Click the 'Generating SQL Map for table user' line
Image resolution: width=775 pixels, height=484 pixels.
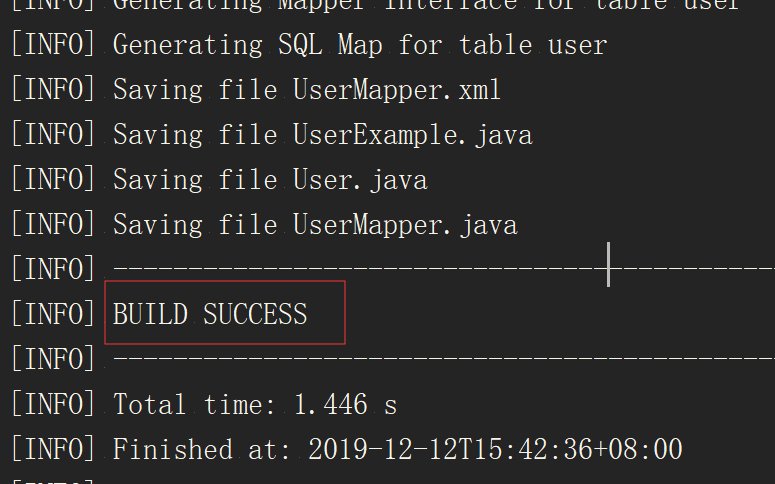point(309,45)
